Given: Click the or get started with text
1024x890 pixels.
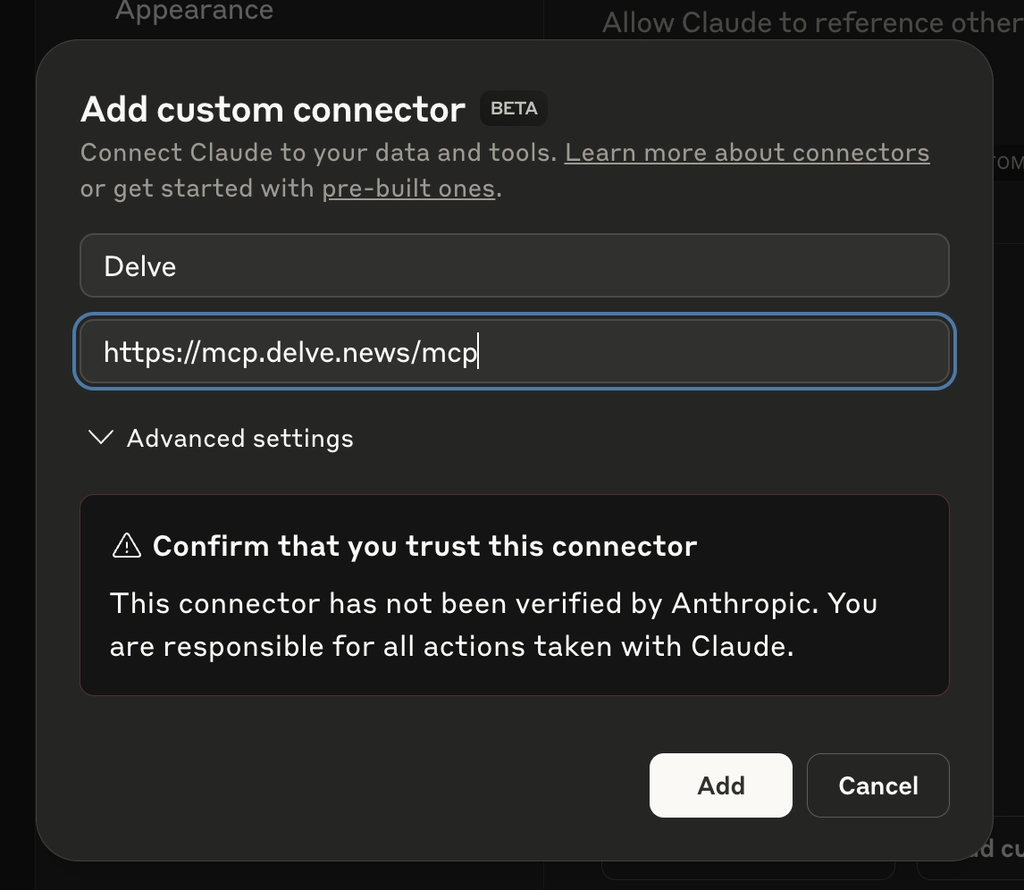Looking at the screenshot, I should coord(198,188).
